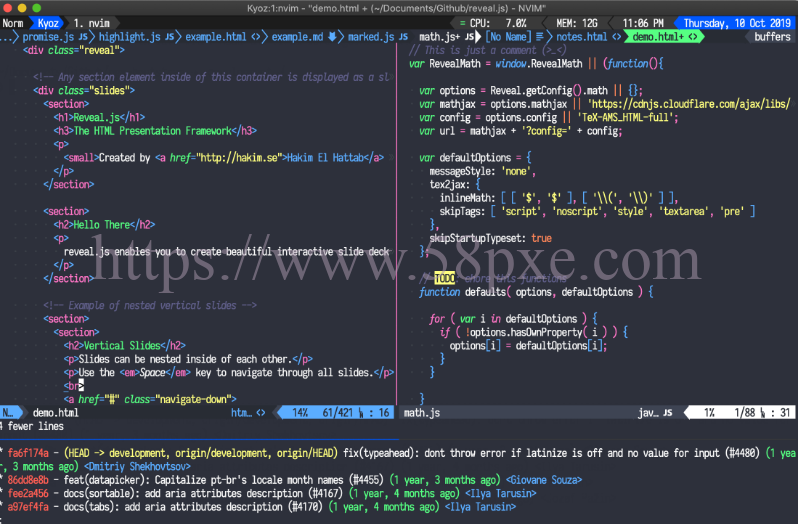Click the buffers label in the tabline
The width and height of the screenshot is (798, 524).
pos(772,37)
